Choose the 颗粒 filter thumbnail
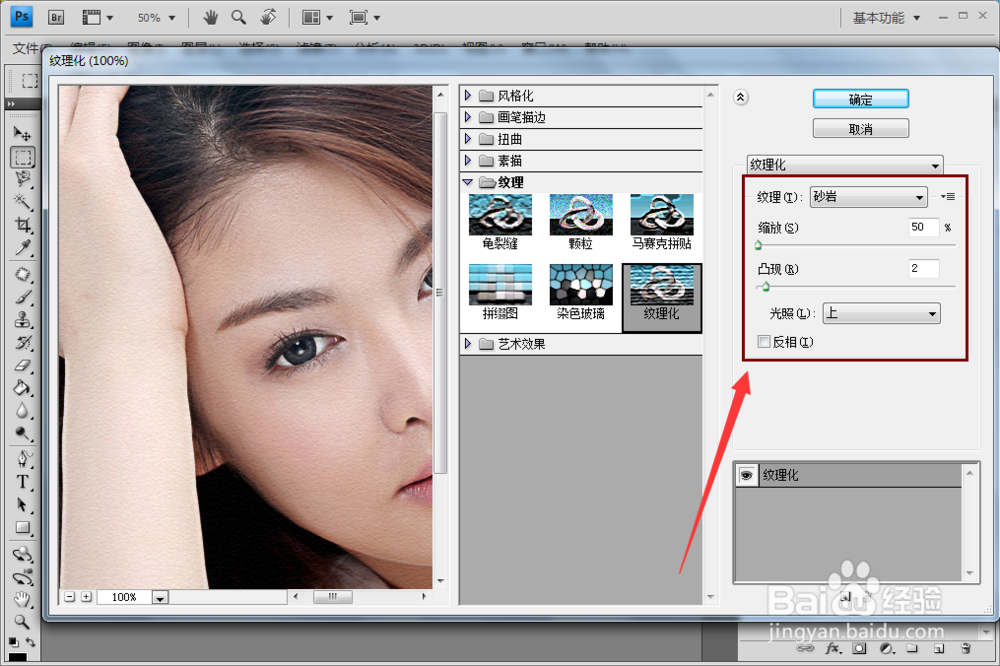The width and height of the screenshot is (1000, 666). tap(581, 223)
